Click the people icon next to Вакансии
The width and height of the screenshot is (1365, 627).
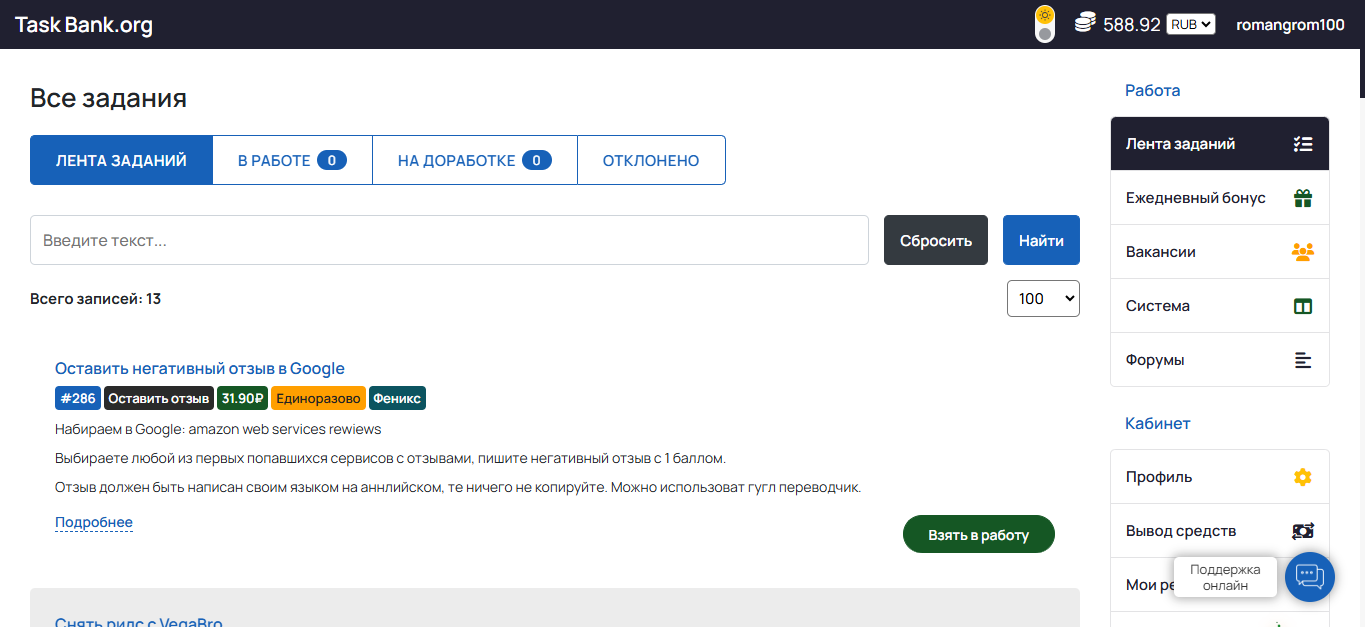pos(1302,252)
